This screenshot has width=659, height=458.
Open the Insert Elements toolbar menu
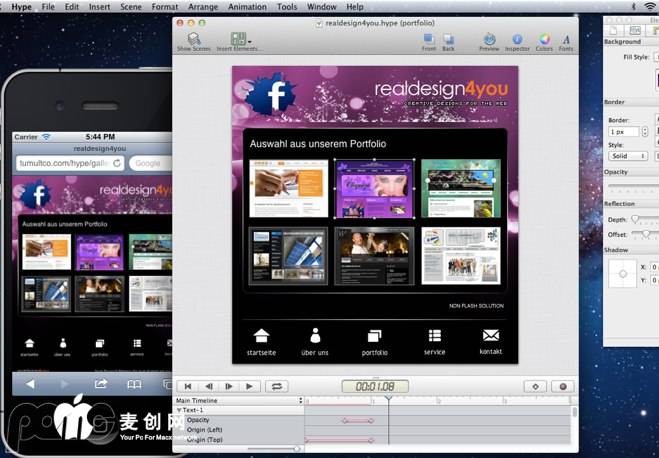(x=238, y=39)
